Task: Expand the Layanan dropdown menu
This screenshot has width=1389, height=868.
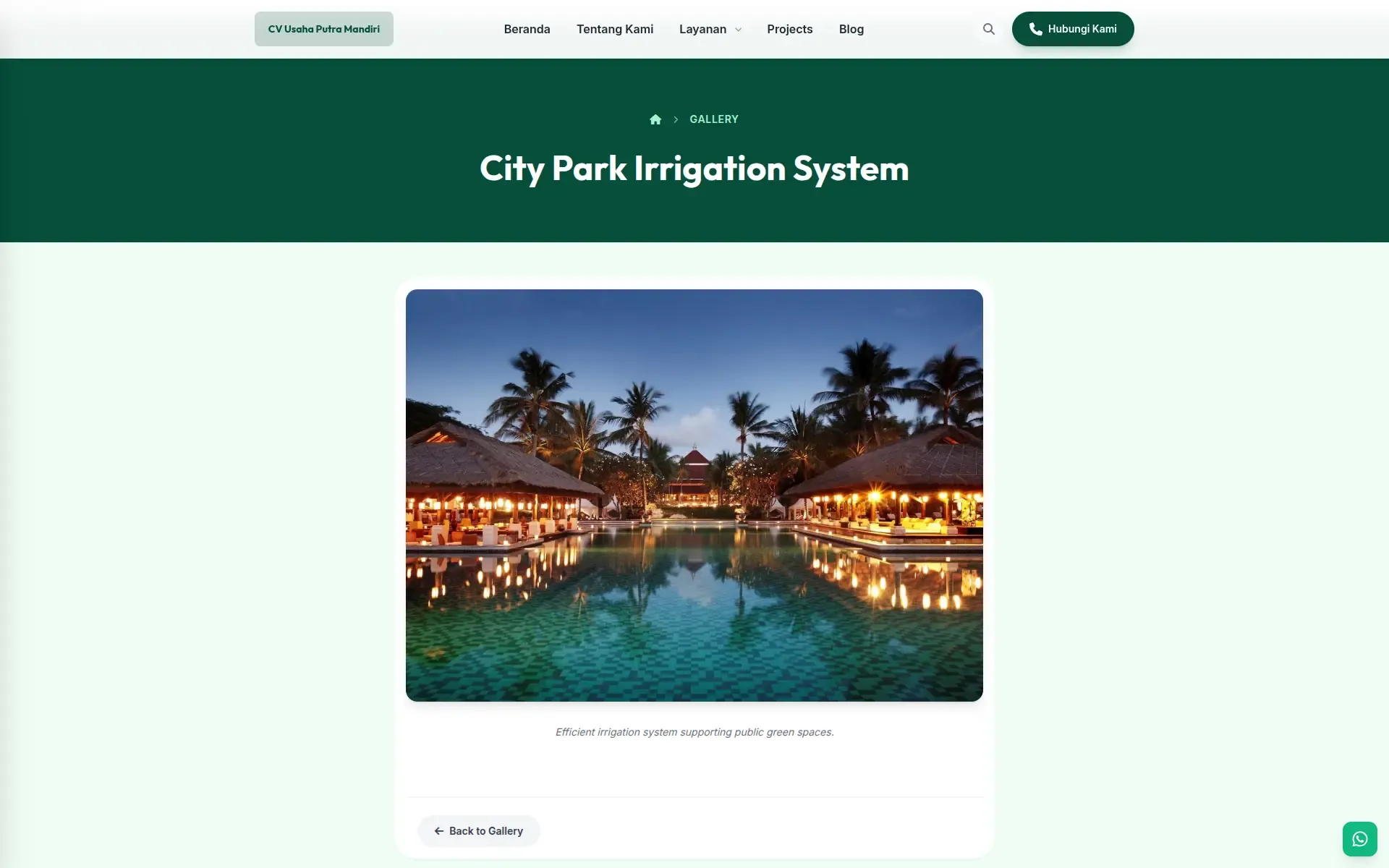Action: (710, 29)
